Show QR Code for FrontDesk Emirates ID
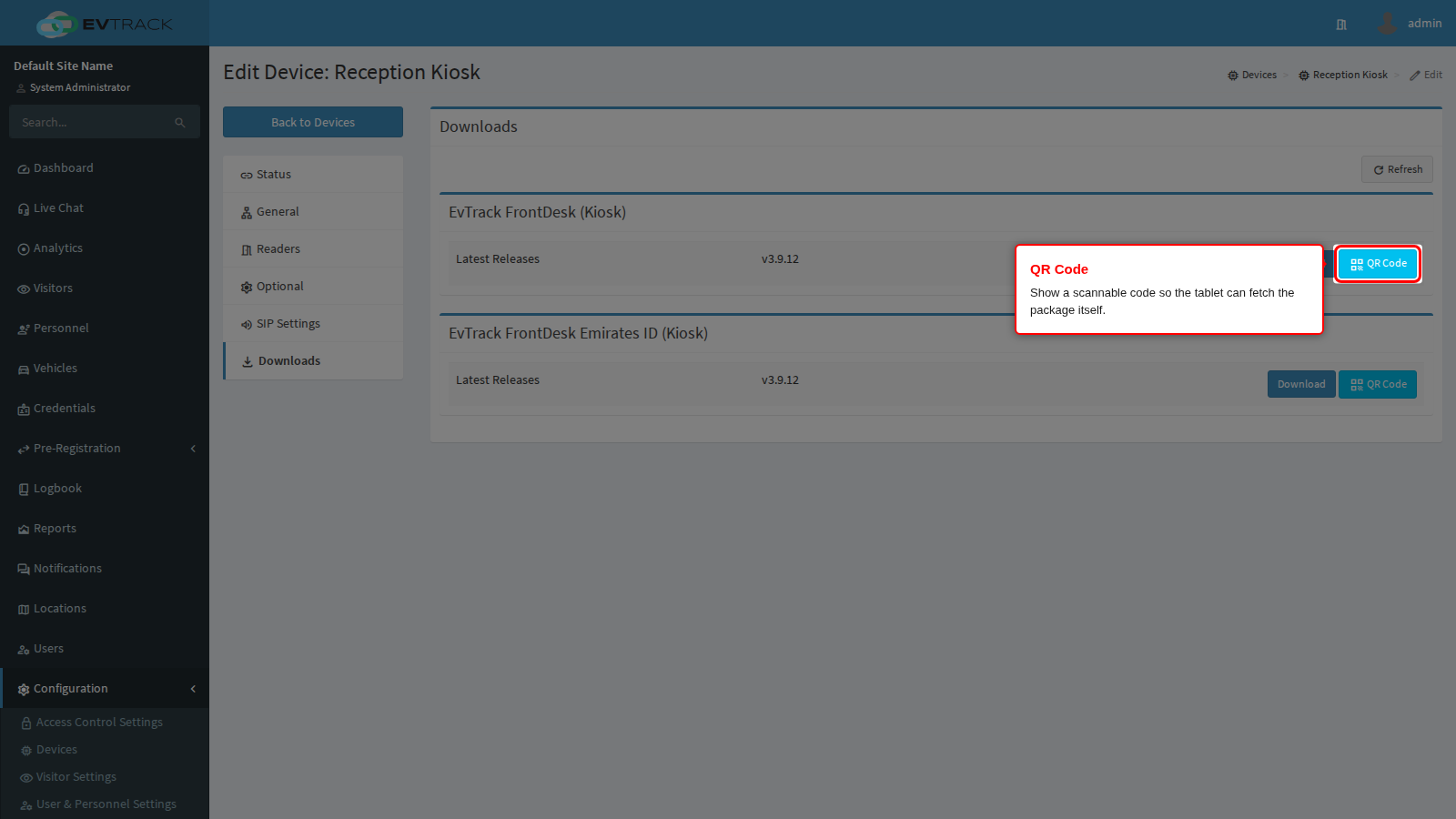The image size is (1456, 819). pos(1378,384)
